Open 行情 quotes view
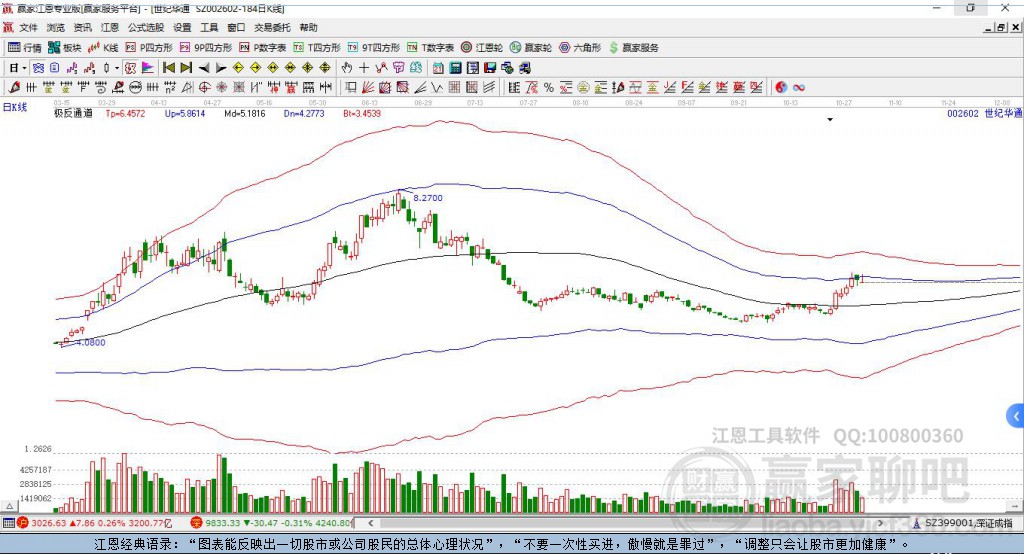The height and width of the screenshot is (554, 1024). point(25,48)
